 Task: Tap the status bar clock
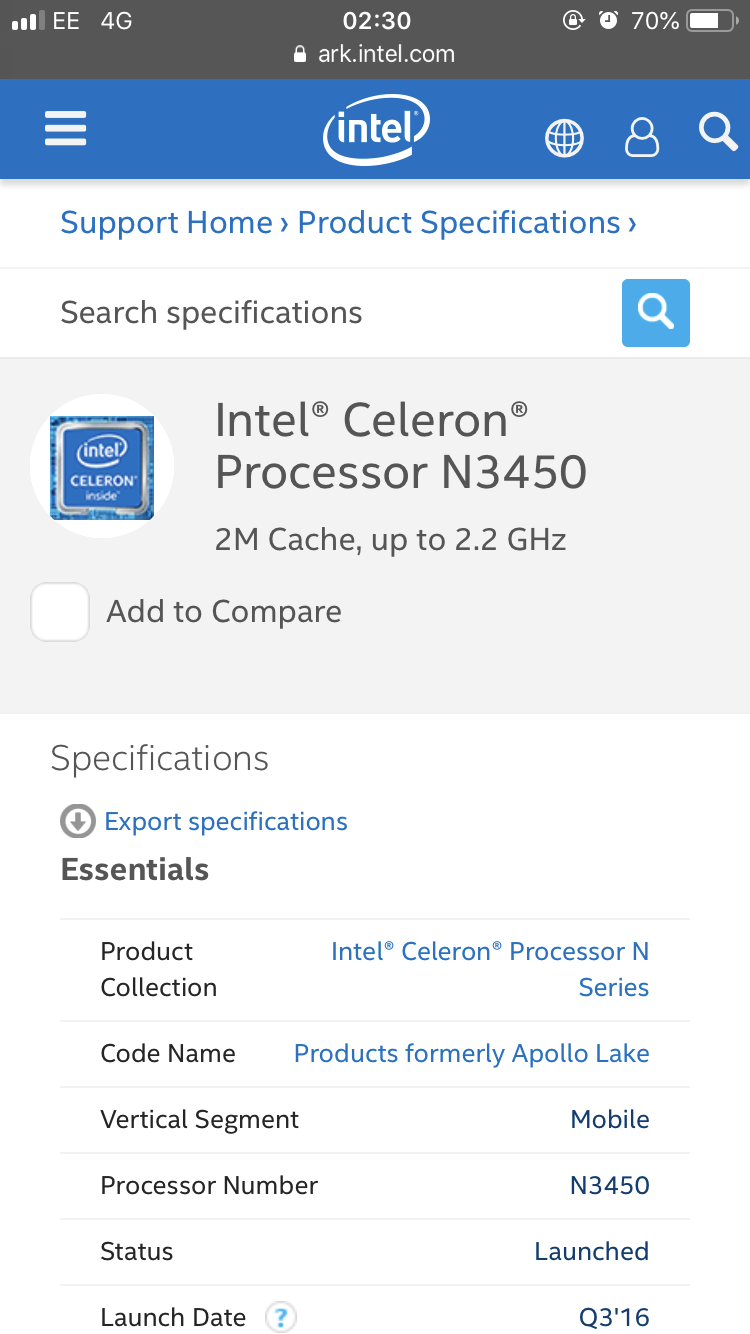click(376, 21)
